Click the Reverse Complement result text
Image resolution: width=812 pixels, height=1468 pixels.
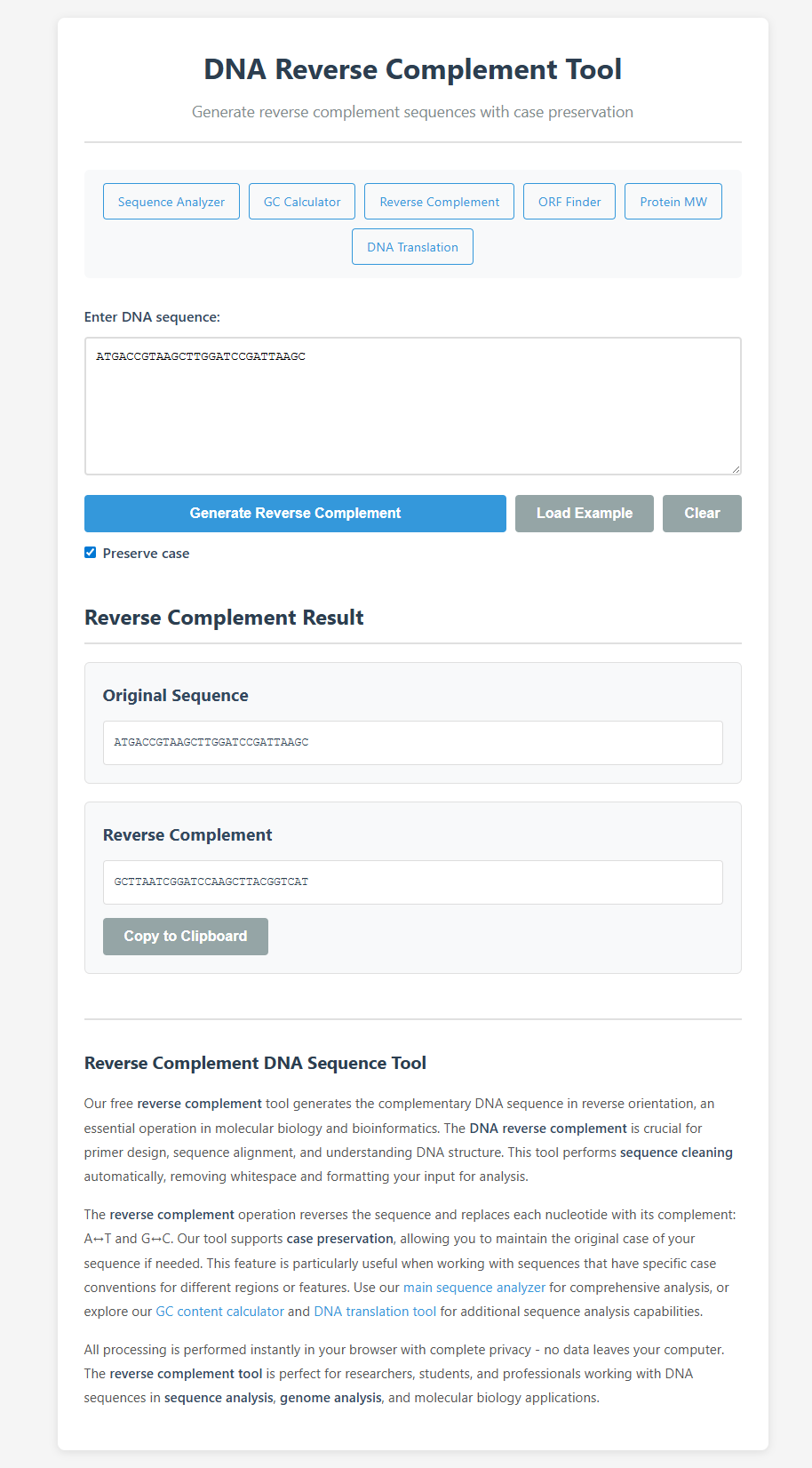(x=211, y=882)
